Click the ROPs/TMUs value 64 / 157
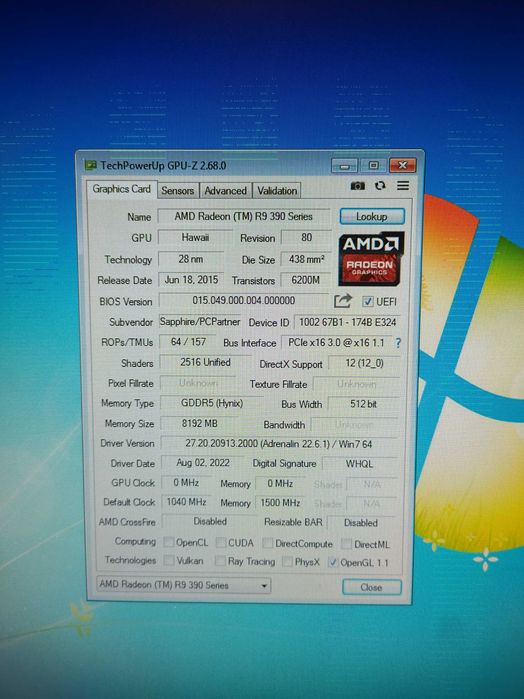Image resolution: width=524 pixels, height=699 pixels. tap(188, 342)
